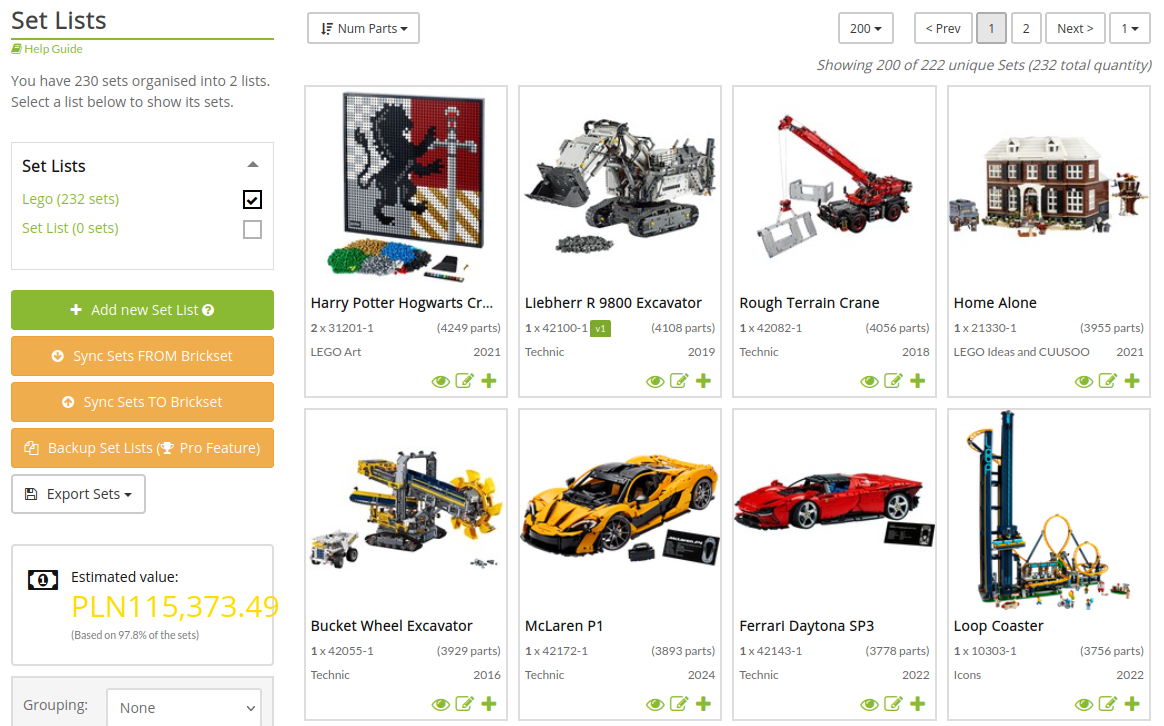Go to page 2 of sets
This screenshot has width=1164, height=726.
(1026, 28)
